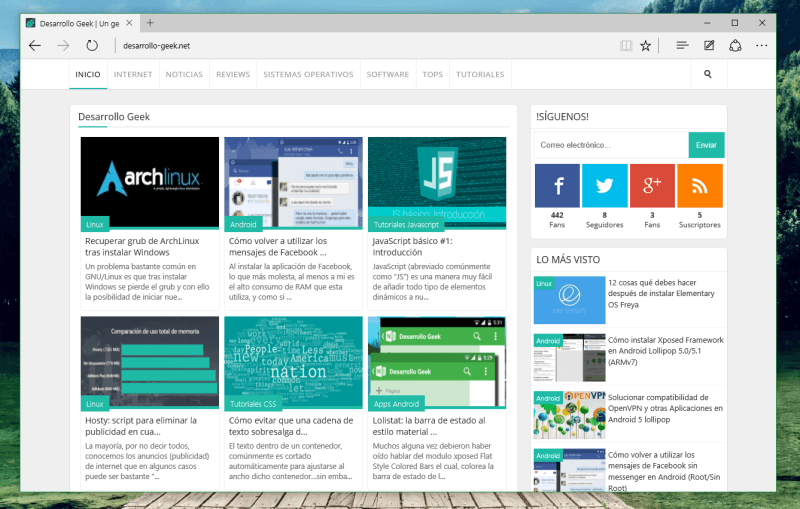The width and height of the screenshot is (800, 509).
Task: Add page to favorites star icon
Action: [x=645, y=46]
